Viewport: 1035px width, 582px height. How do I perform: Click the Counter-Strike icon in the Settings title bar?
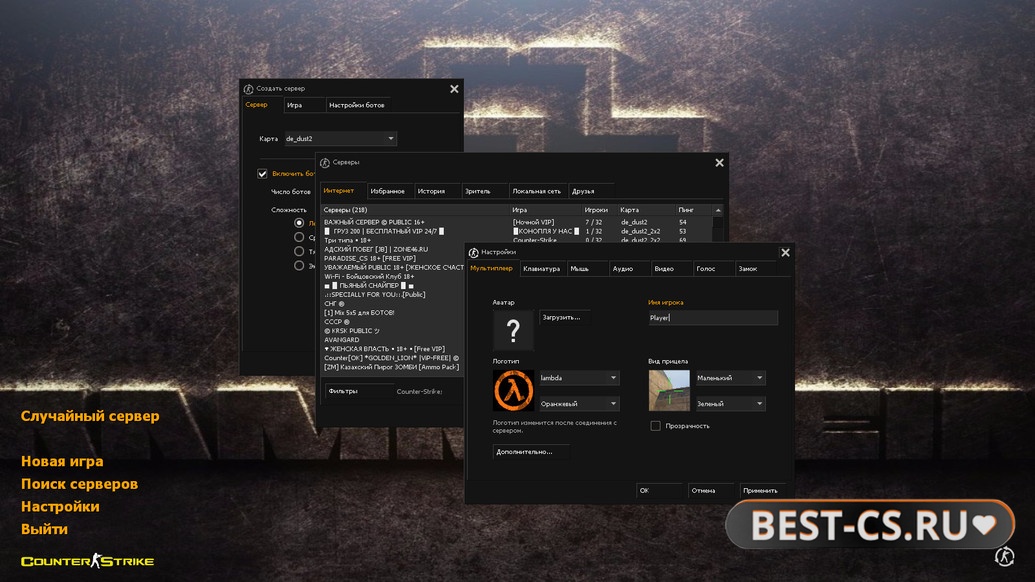click(x=473, y=252)
